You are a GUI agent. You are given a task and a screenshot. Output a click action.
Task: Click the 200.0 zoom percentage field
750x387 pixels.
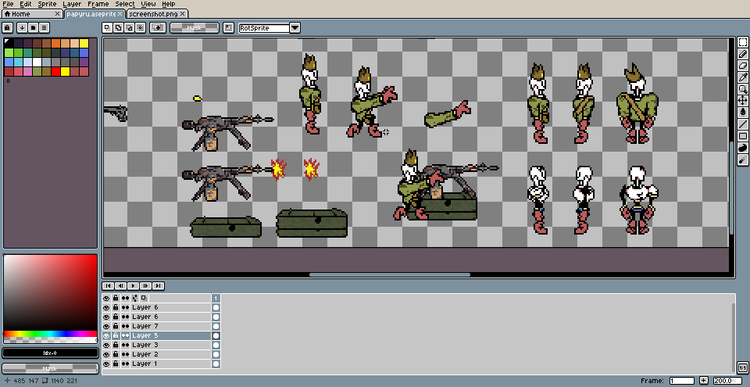click(728, 381)
